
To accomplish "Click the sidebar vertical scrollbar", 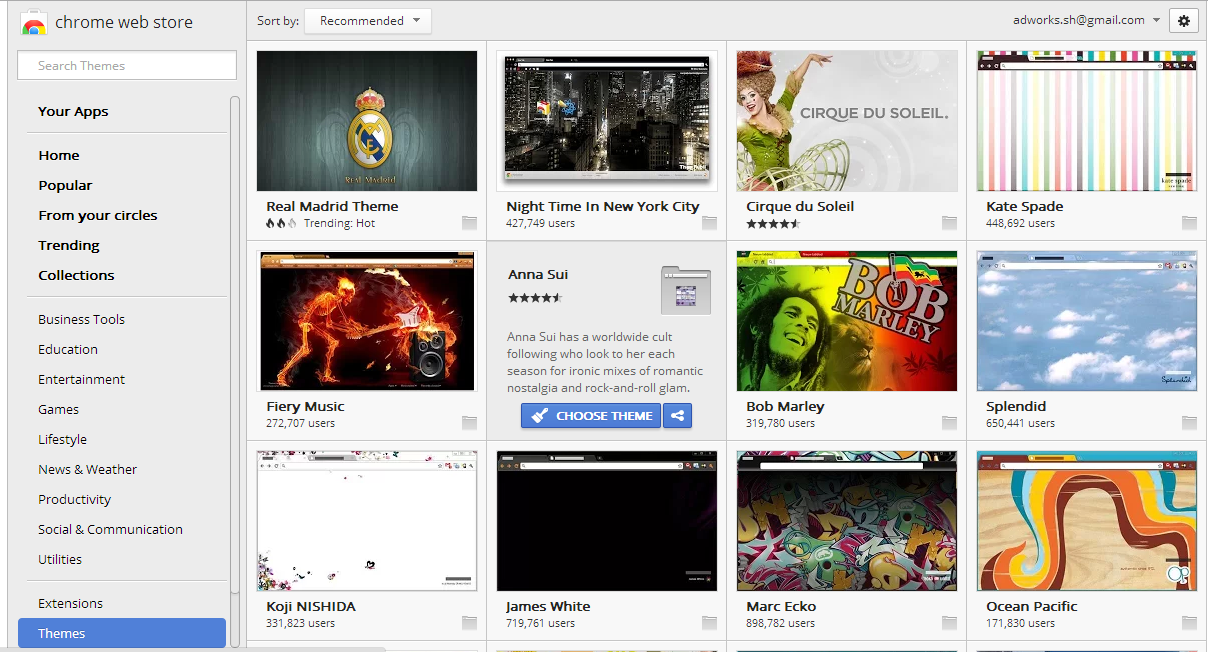I will click(x=235, y=345).
